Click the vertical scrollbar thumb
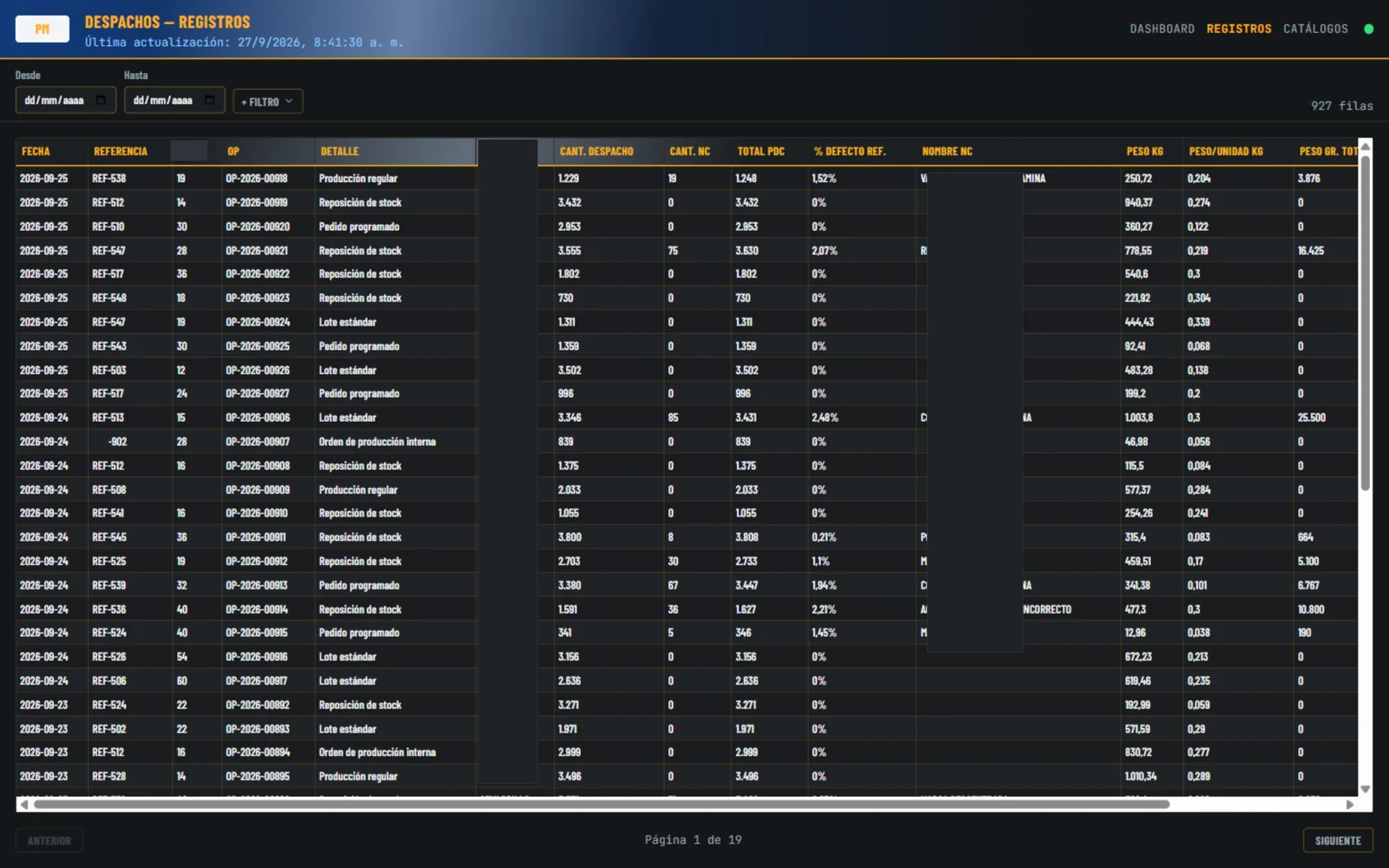Image resolution: width=1389 pixels, height=868 pixels. (1365, 323)
